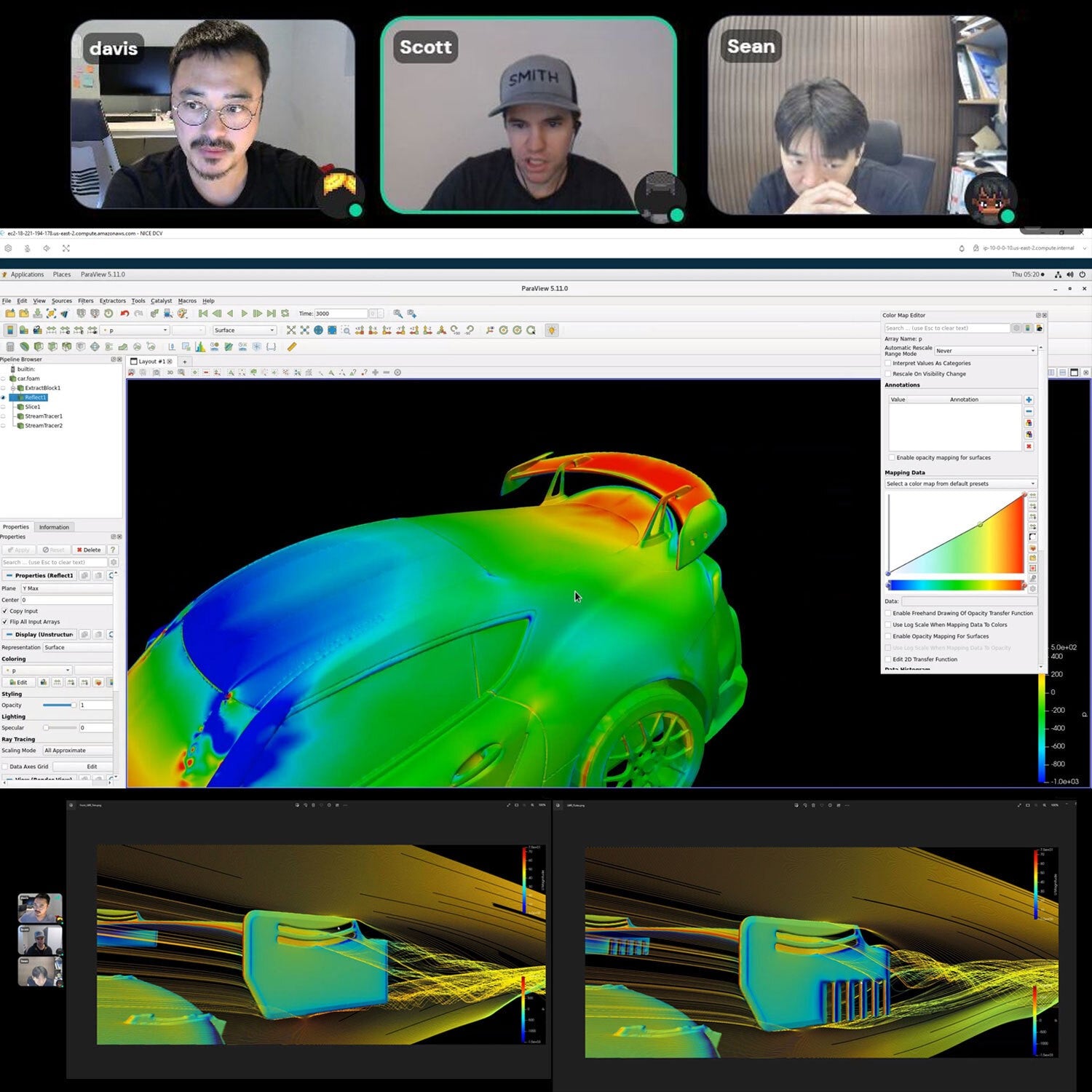Click the Reset Camera icon
The height and width of the screenshot is (1092, 1092).
[x=291, y=331]
